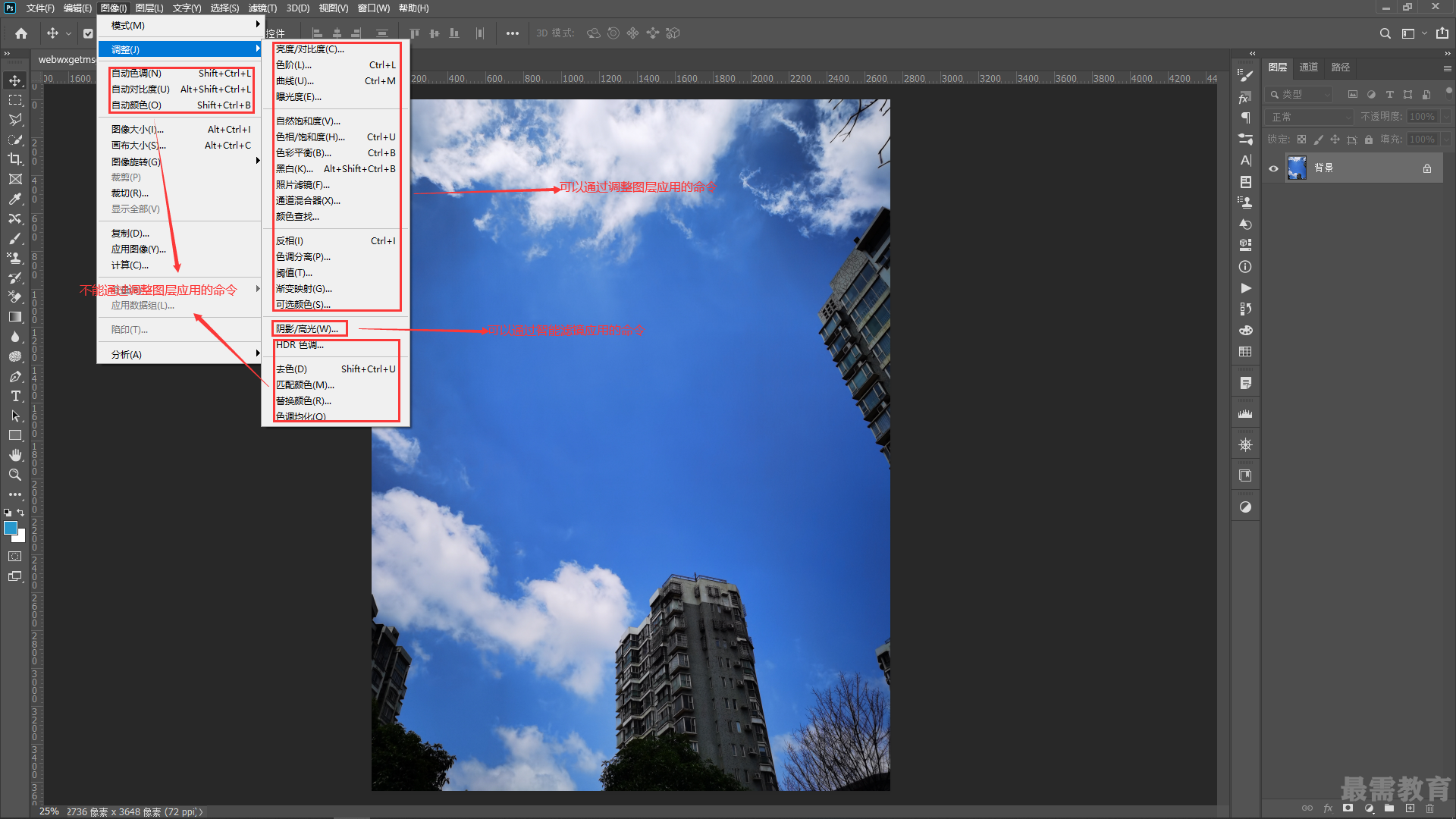Switch to the 路径 tab
1456x819 pixels.
(1340, 67)
